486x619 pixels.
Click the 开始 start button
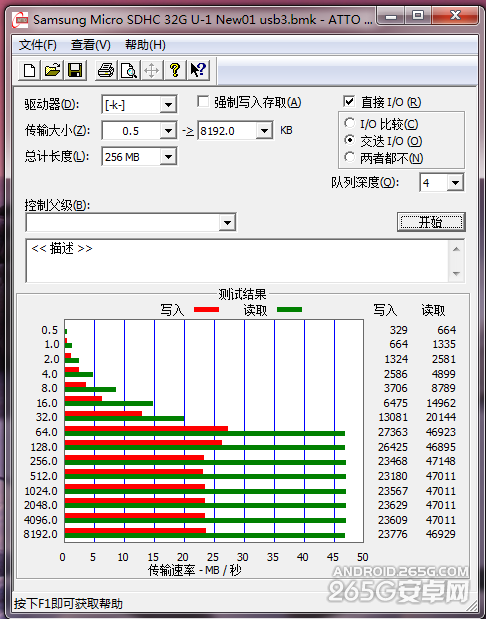tap(431, 222)
